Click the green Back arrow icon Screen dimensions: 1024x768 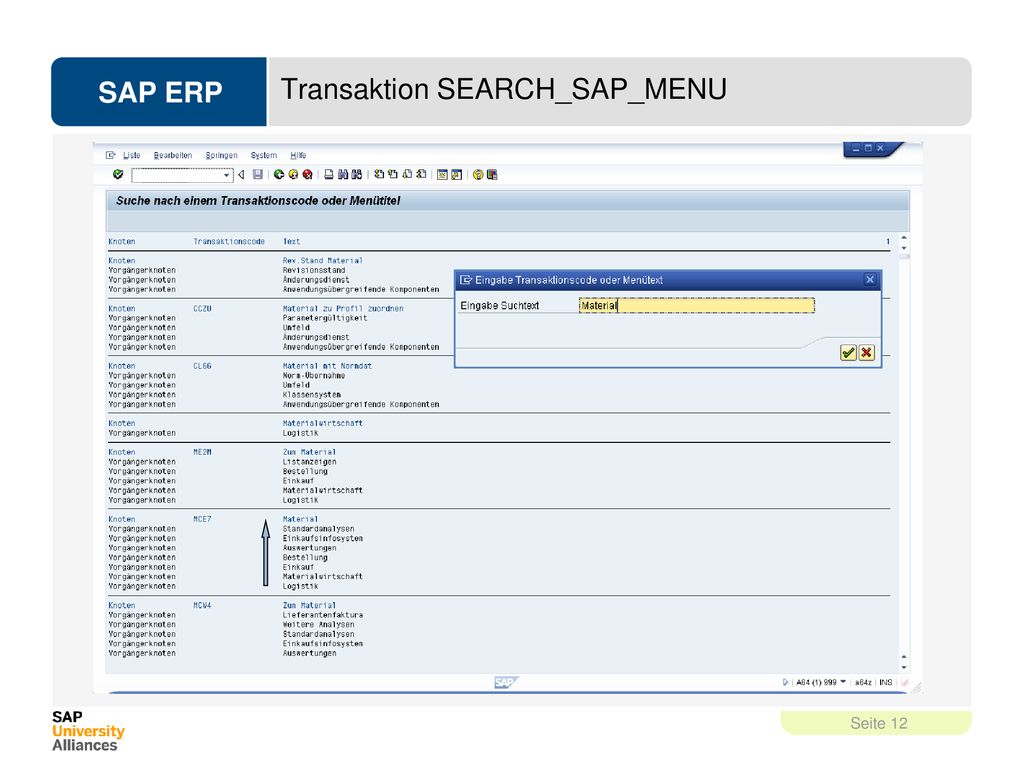(x=279, y=174)
